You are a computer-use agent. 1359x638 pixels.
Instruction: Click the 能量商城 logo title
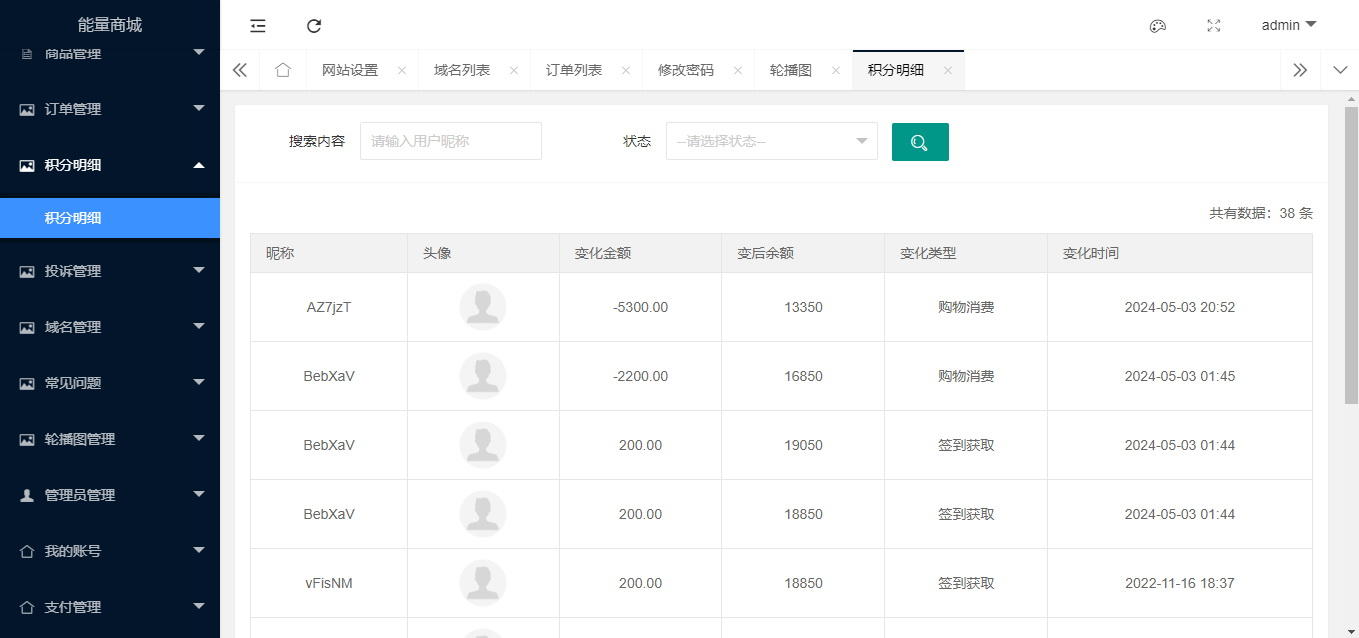(110, 25)
